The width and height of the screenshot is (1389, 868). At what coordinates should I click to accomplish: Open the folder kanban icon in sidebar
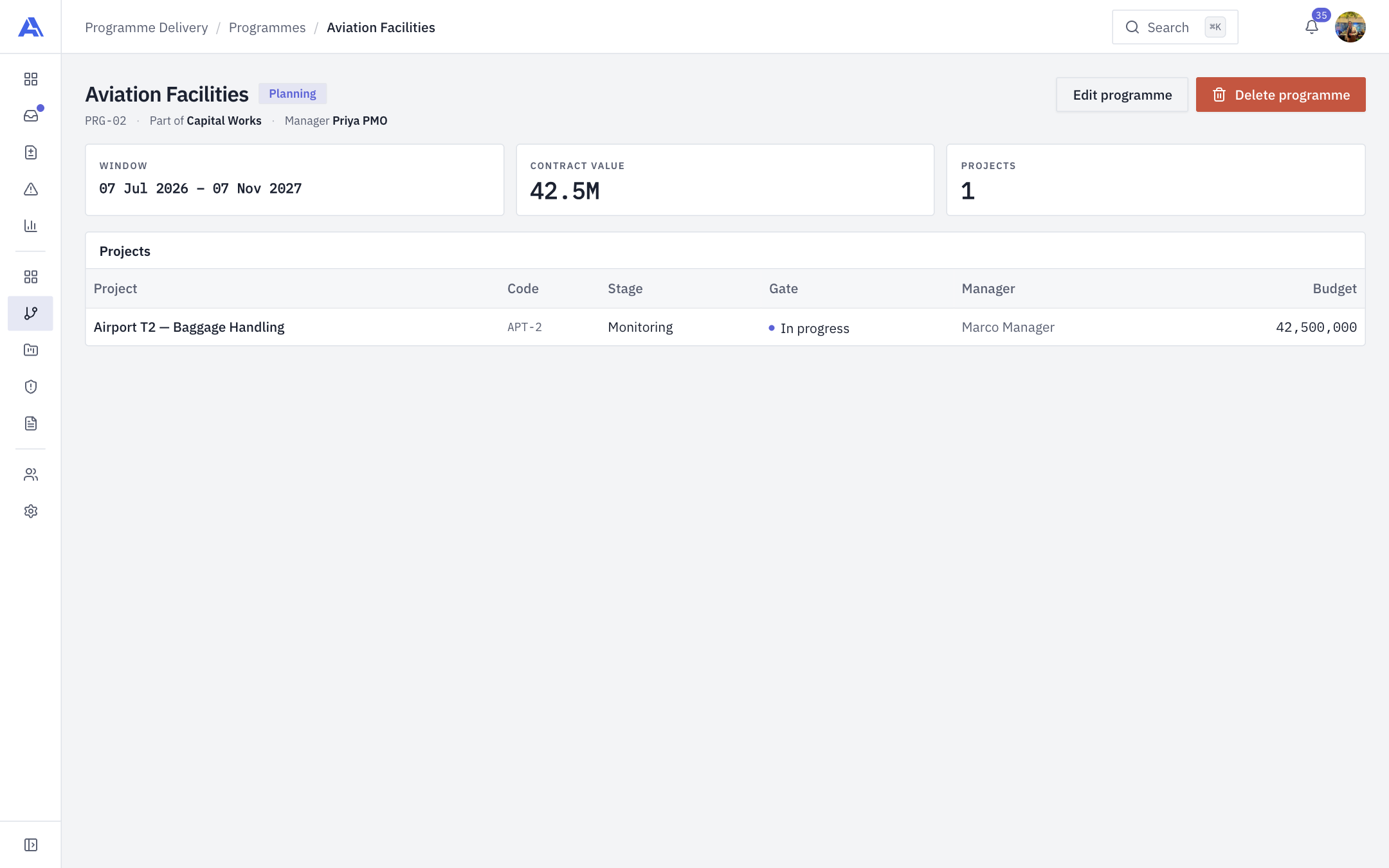click(x=31, y=350)
